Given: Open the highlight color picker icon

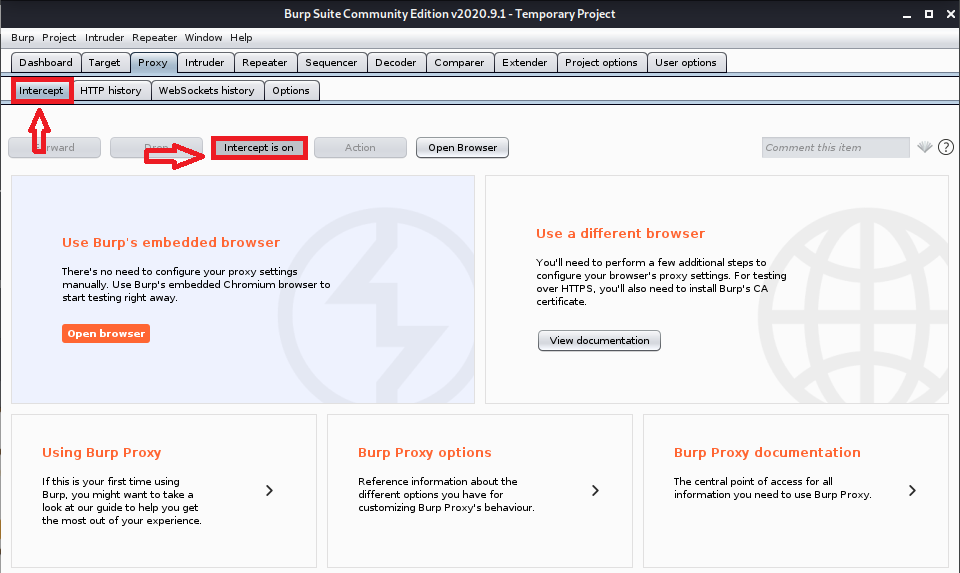Looking at the screenshot, I should 924,146.
